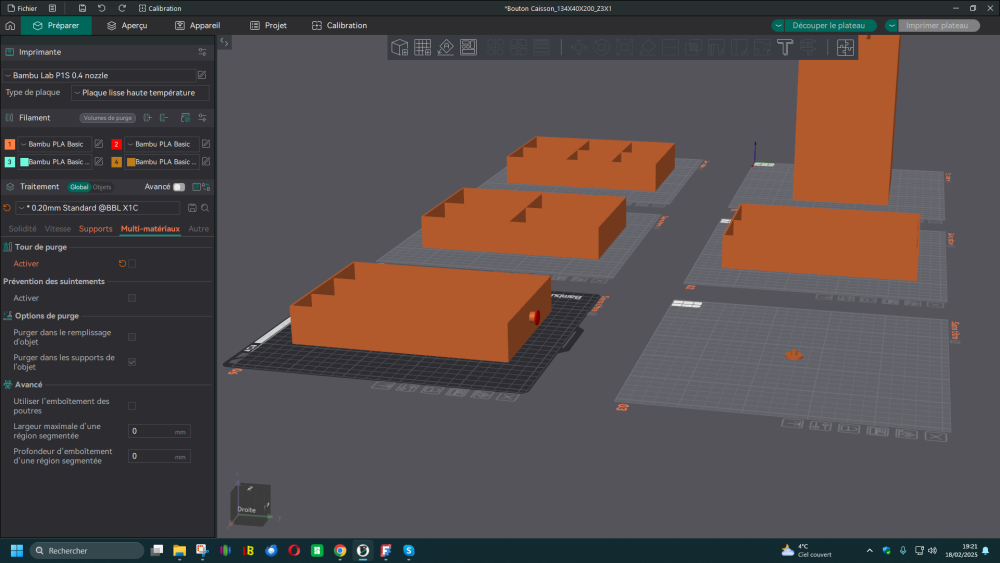The image size is (1000, 563).
Task: Switch to the Aperçu tab
Action: click(x=126, y=25)
